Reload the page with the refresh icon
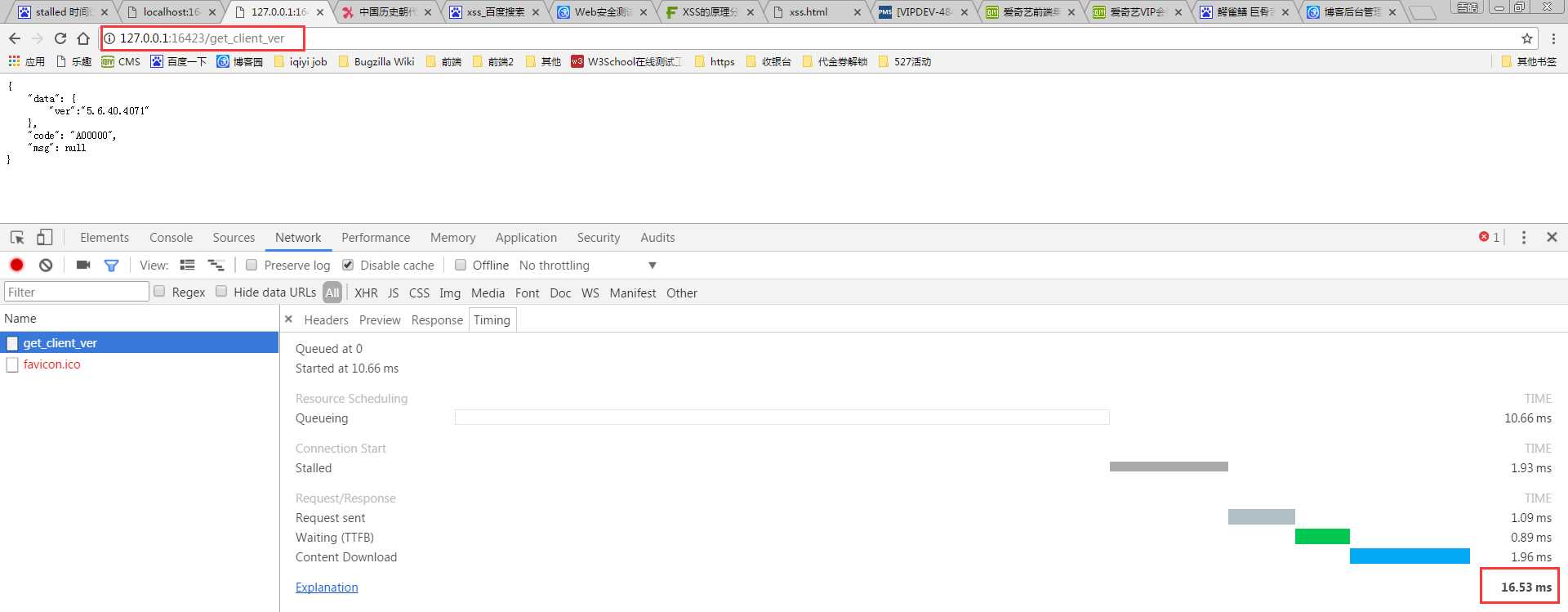 [60, 38]
